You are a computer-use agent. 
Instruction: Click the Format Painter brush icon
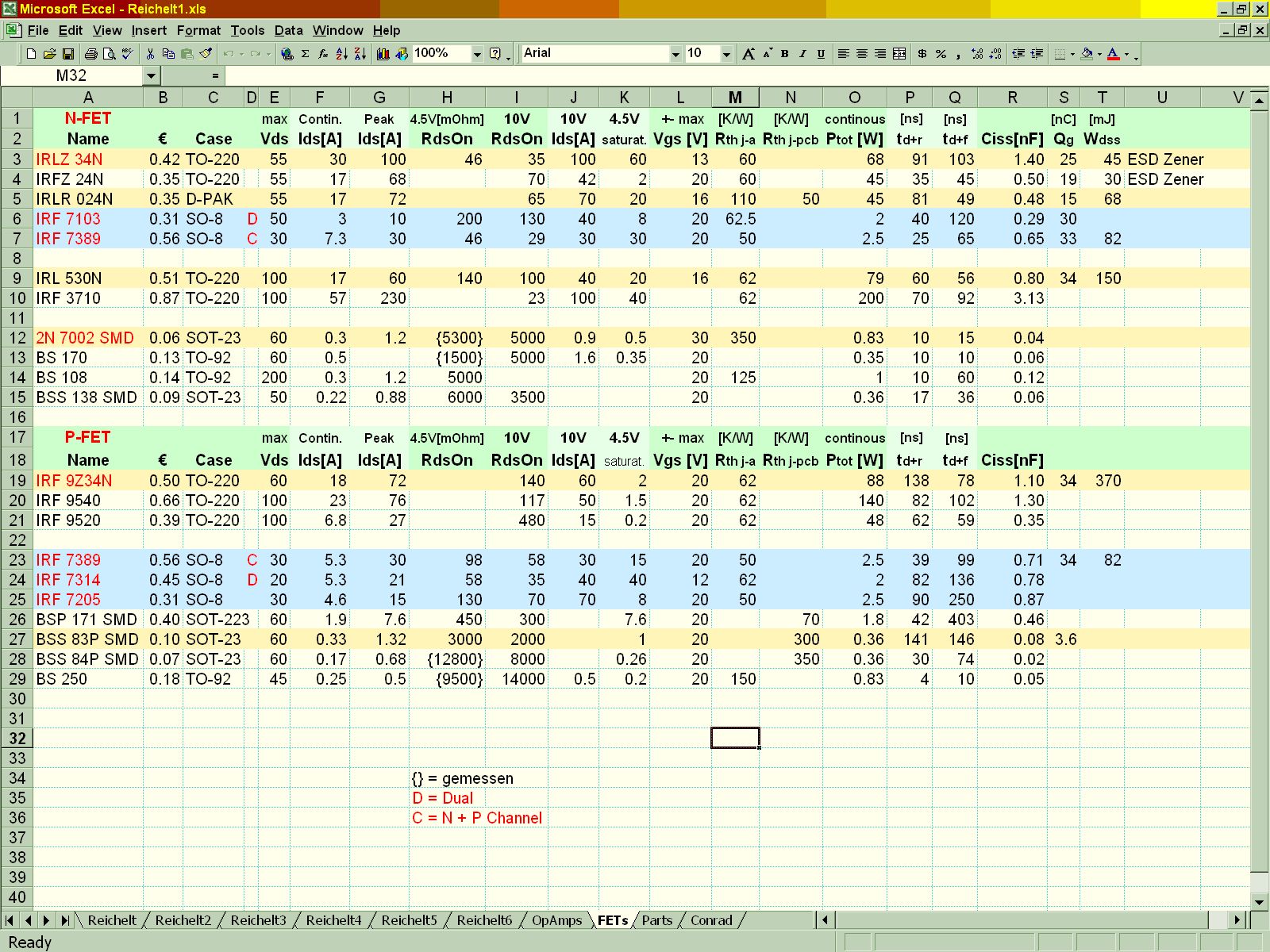[206, 54]
